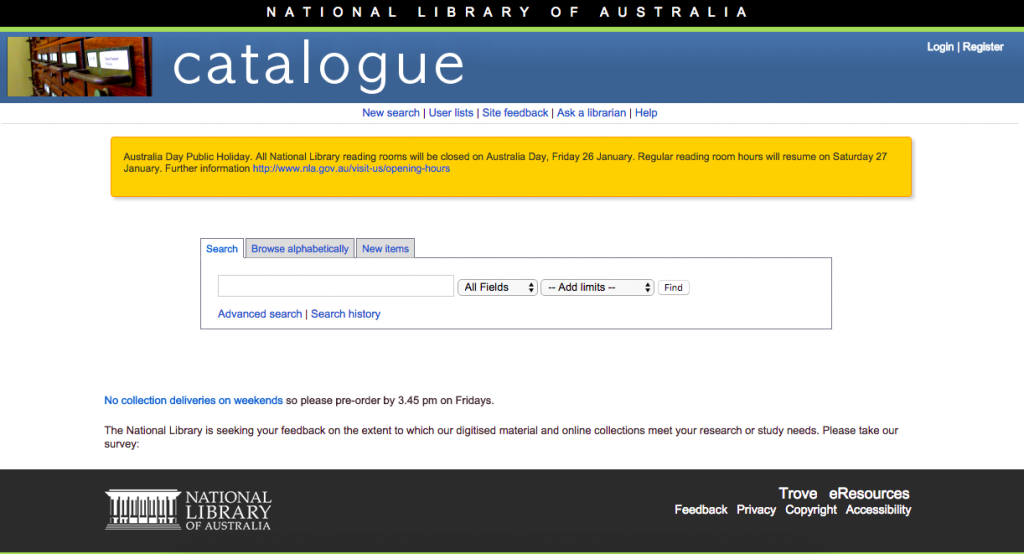Click the Register link
This screenshot has height=554, width=1024.
tap(983, 47)
